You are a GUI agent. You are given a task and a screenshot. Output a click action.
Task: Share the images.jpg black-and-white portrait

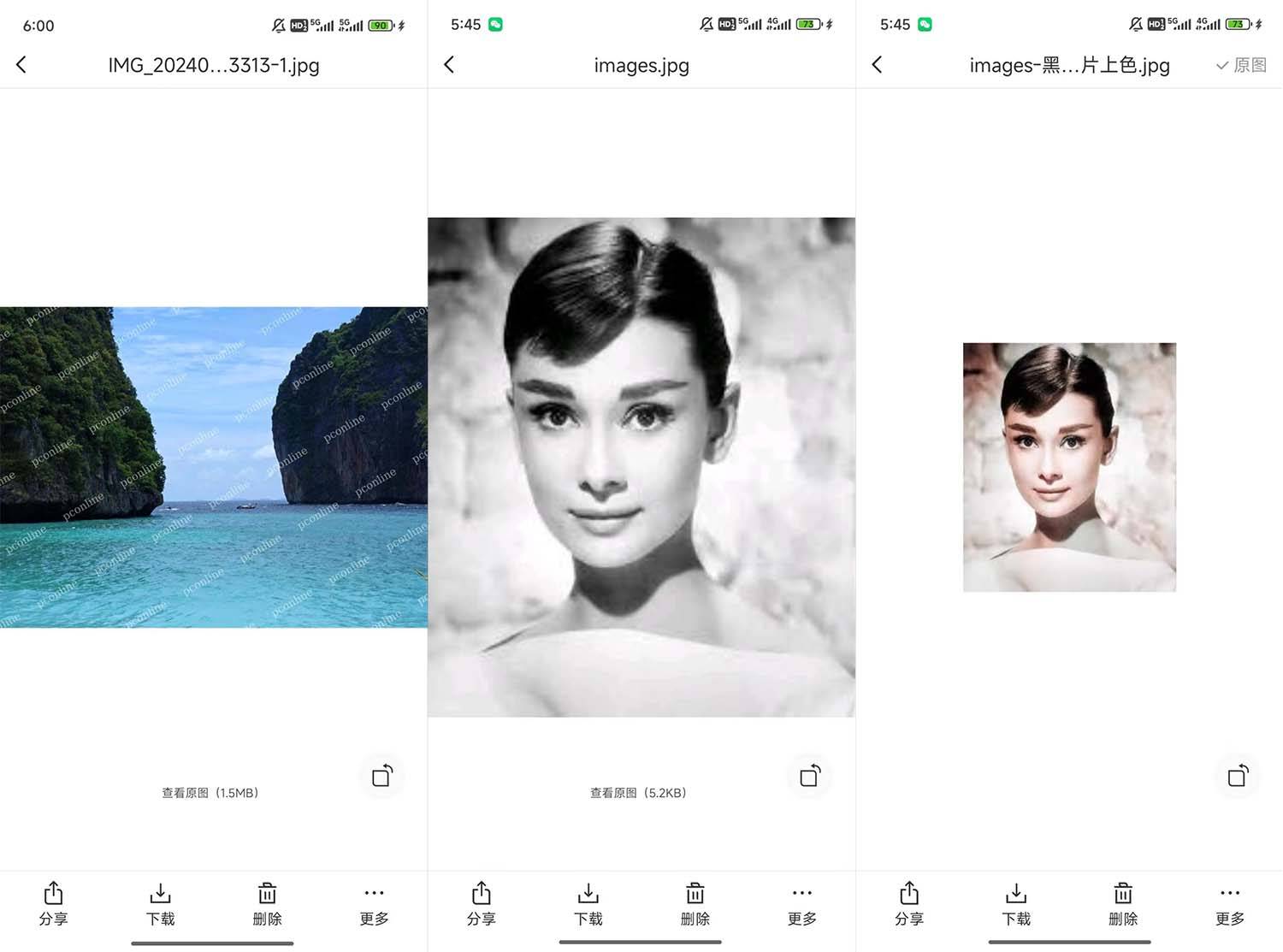click(481, 903)
